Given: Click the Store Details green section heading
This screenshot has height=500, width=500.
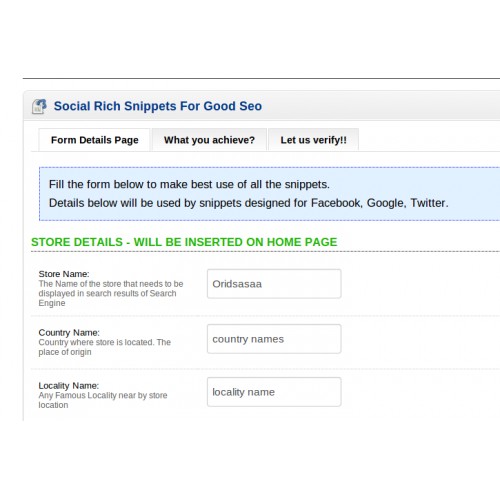Looking at the screenshot, I should coord(184,242).
